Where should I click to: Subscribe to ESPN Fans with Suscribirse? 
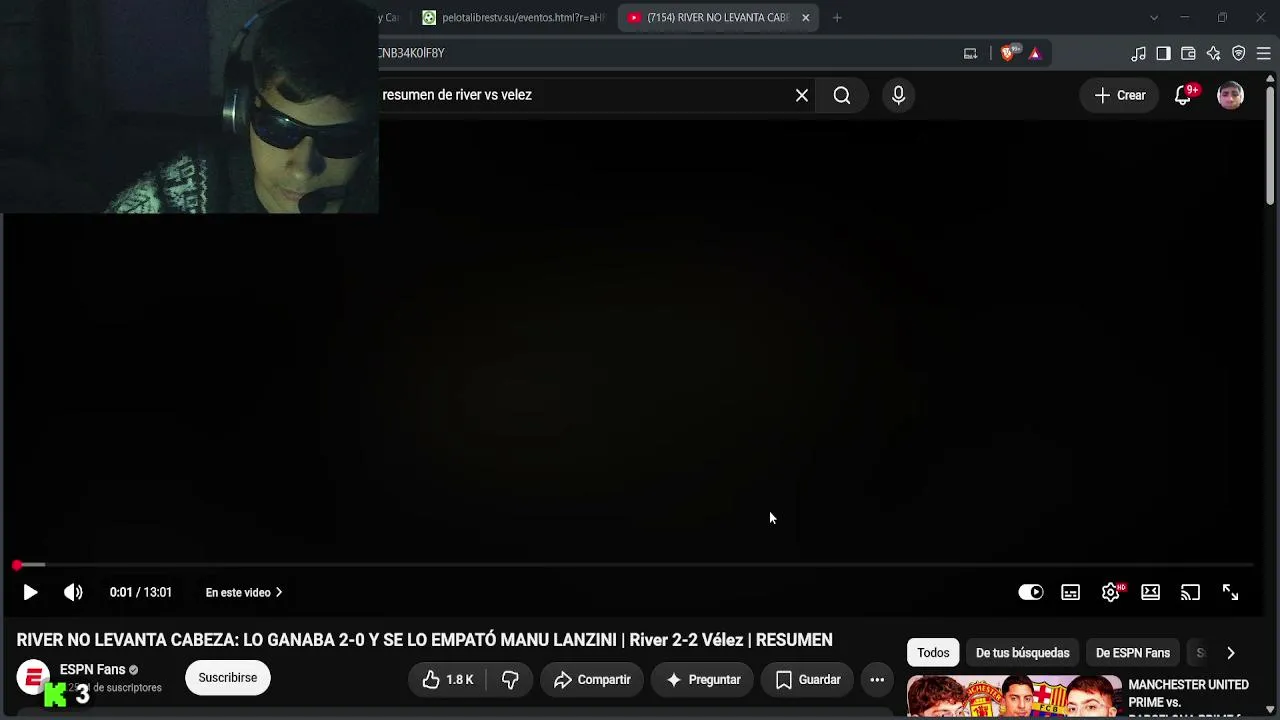[228, 678]
